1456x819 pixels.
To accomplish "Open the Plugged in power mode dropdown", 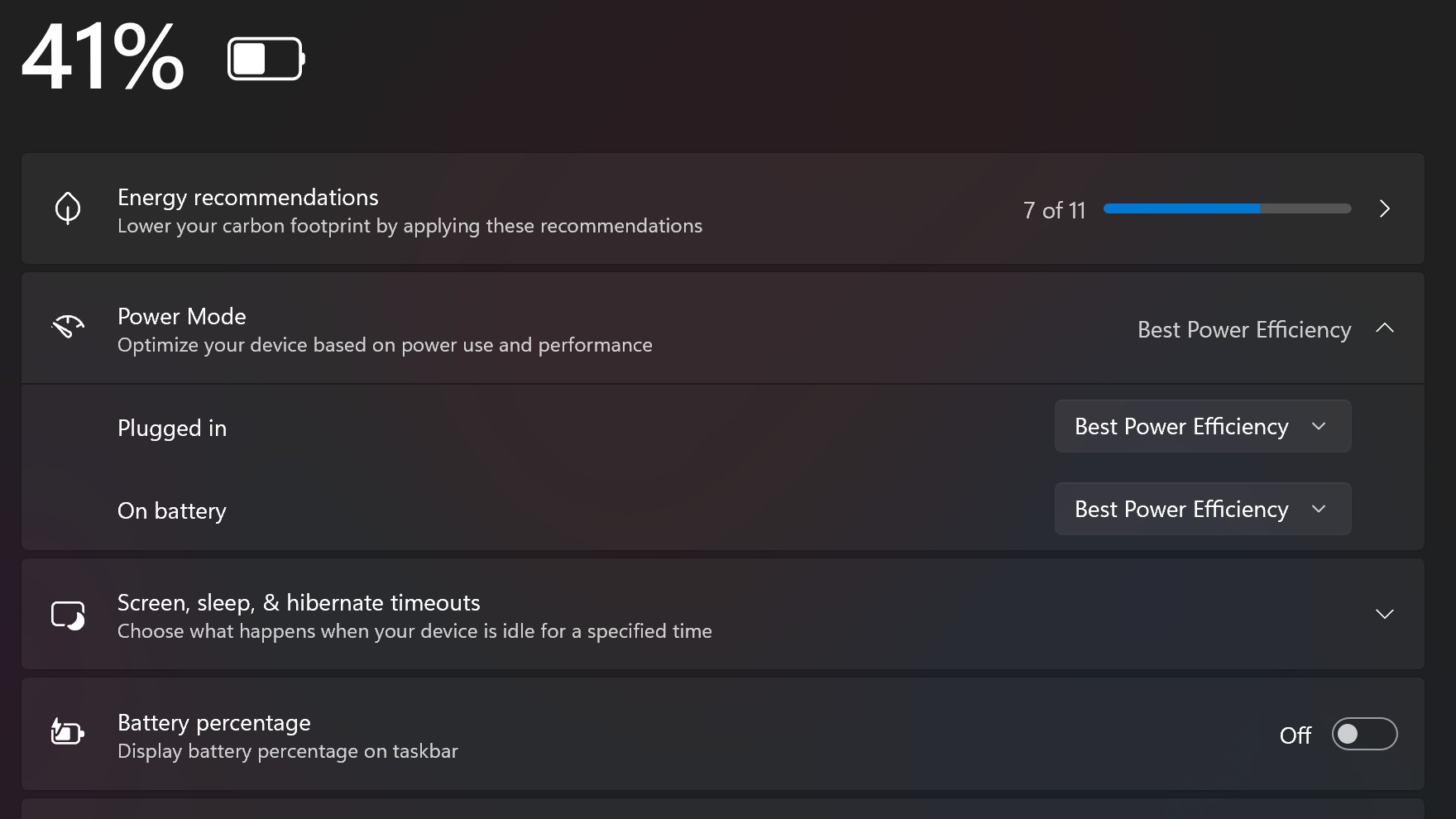I will point(1203,426).
